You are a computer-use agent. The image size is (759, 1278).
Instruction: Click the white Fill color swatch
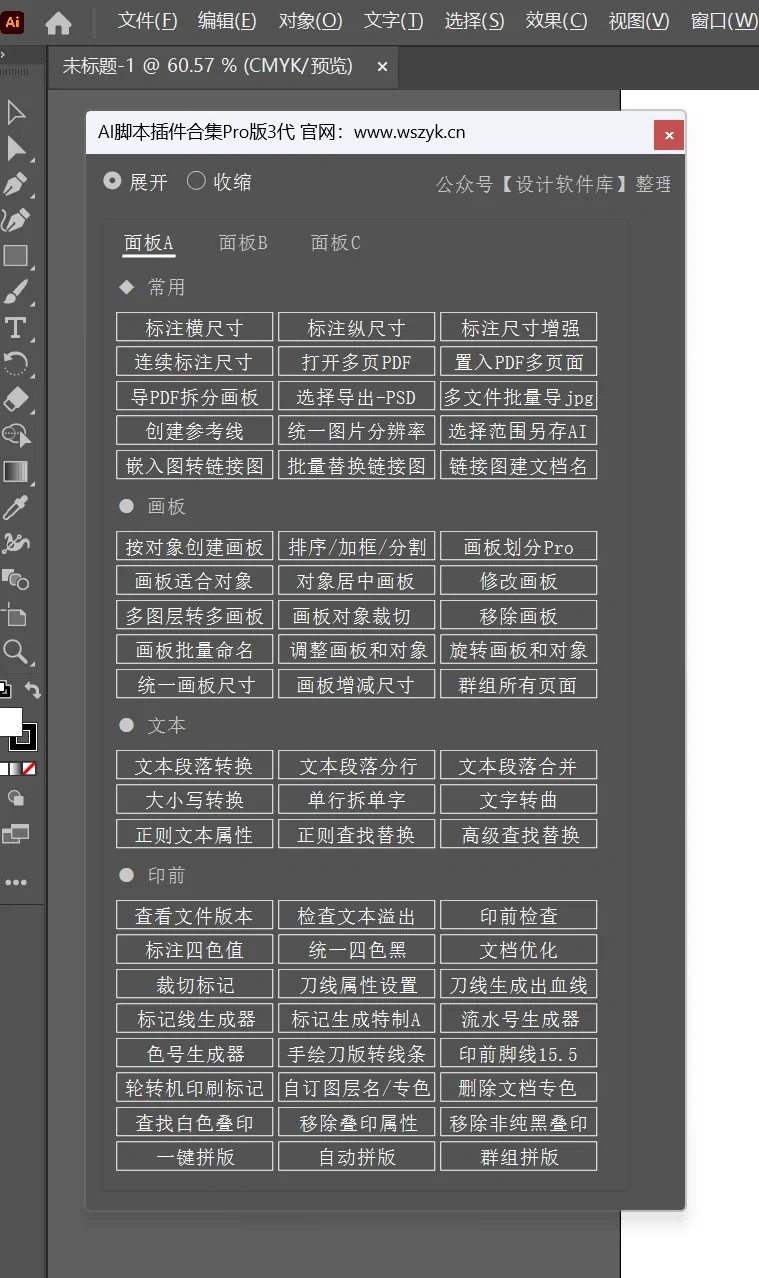[9, 721]
